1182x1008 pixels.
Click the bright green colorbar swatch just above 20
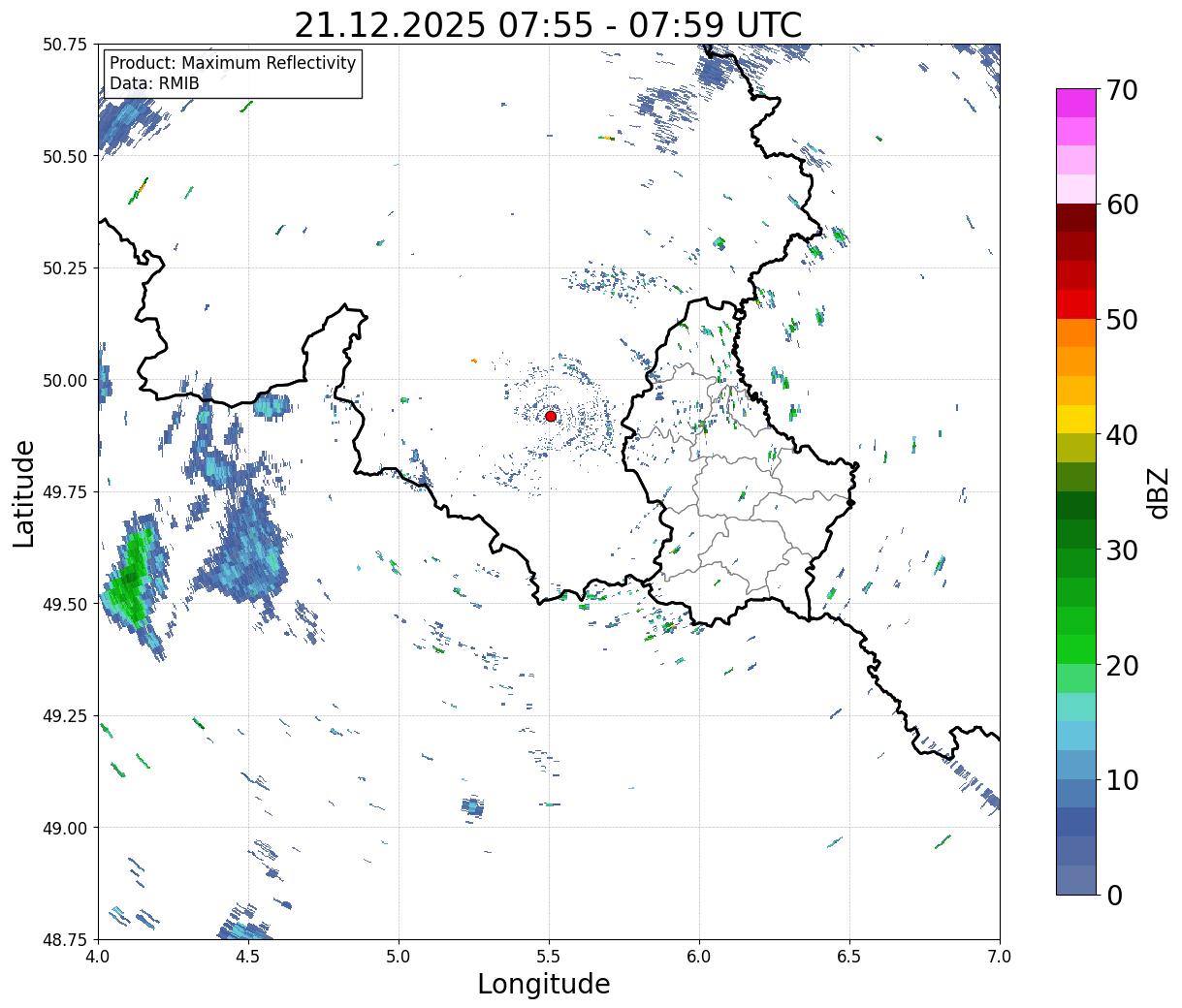click(x=1076, y=649)
